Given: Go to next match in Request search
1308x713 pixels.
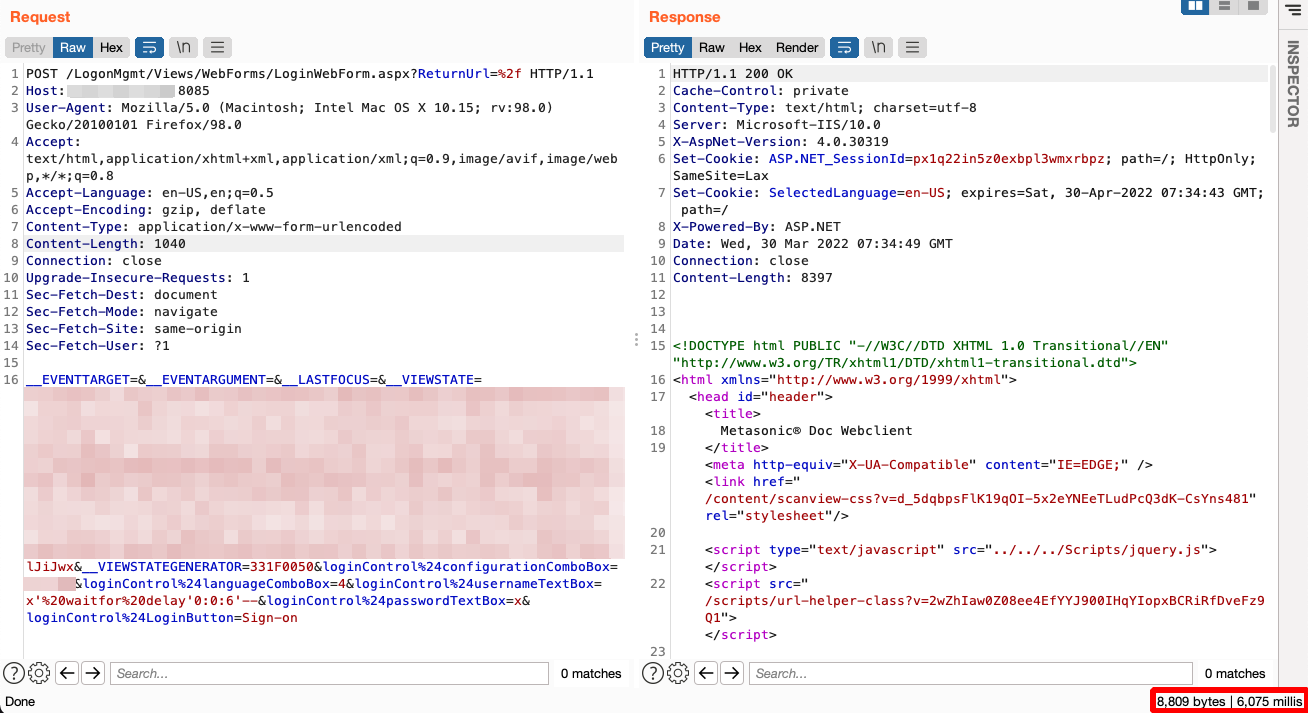Looking at the screenshot, I should [x=93, y=673].
